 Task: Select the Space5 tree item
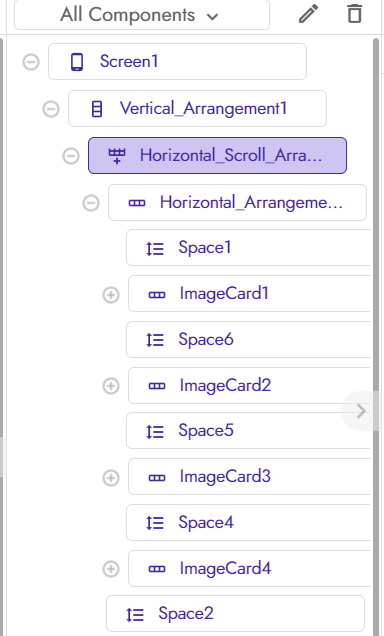(x=248, y=430)
